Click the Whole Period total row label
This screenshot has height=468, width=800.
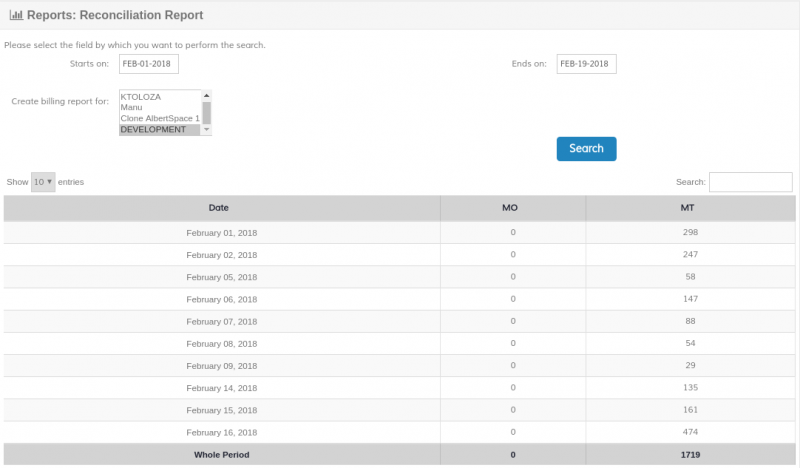[x=222, y=455]
